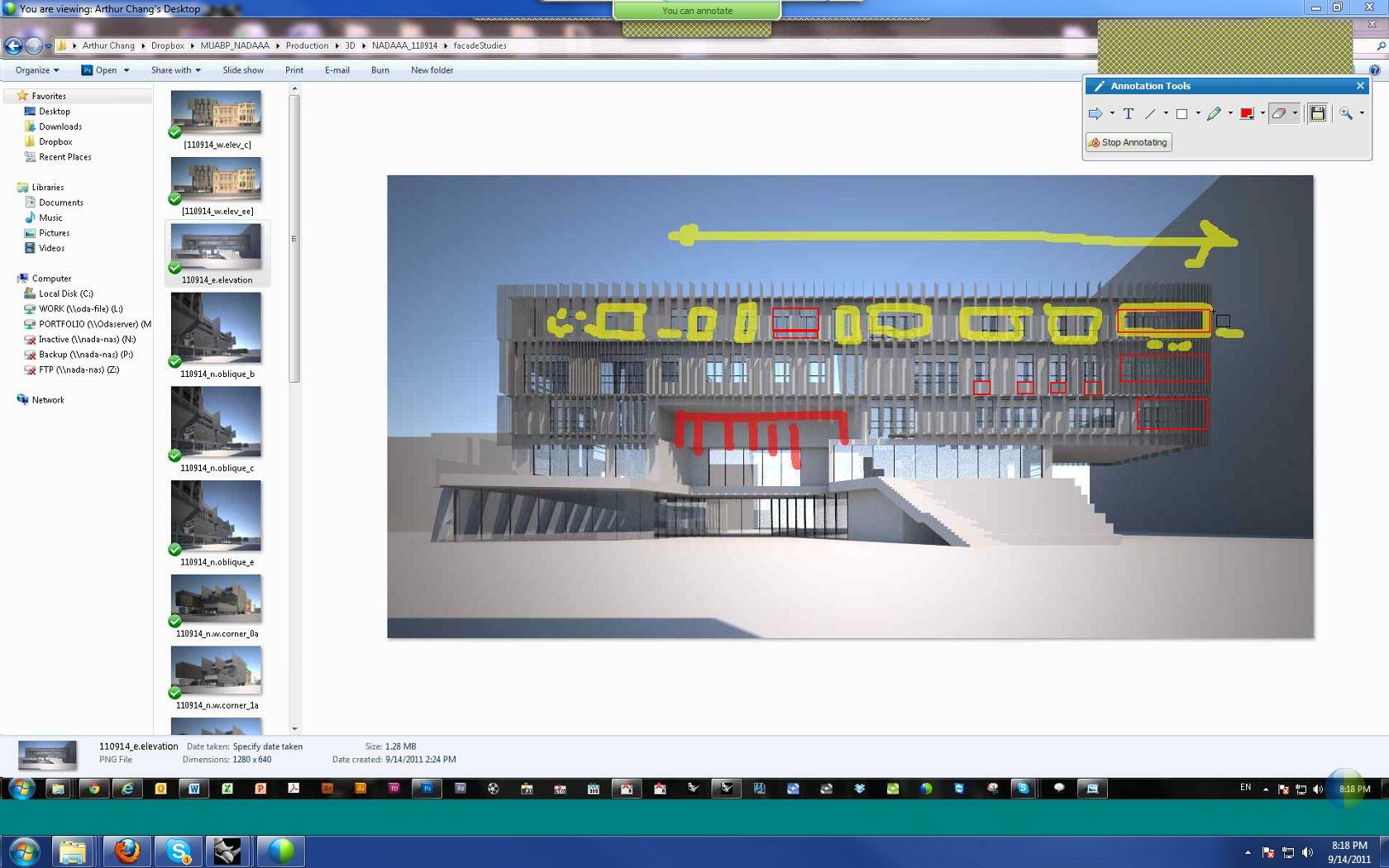
Task: Open the Share with menu
Action: tap(175, 70)
